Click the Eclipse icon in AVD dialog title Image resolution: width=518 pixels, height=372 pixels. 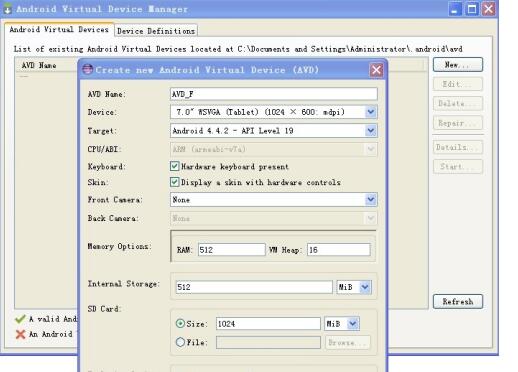87,70
